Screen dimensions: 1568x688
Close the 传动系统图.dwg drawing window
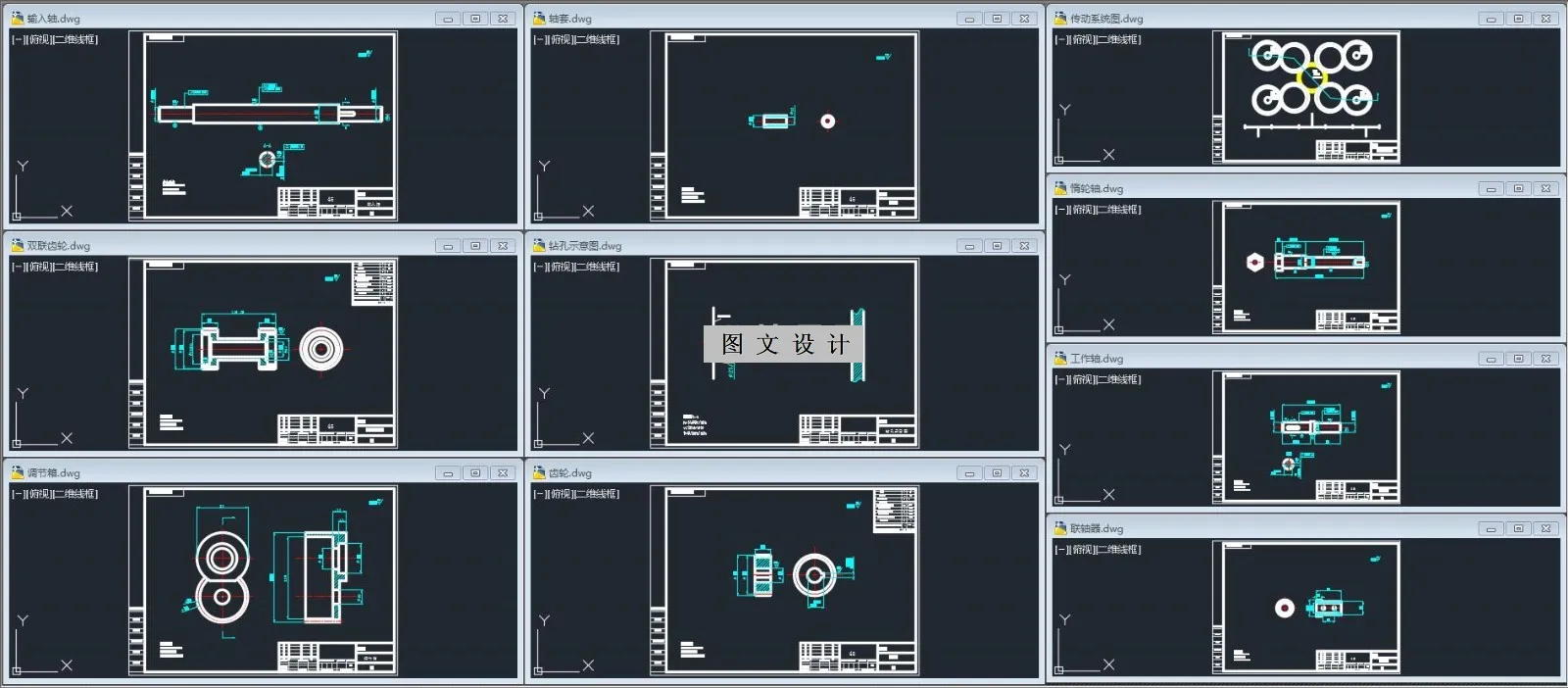tap(1545, 19)
